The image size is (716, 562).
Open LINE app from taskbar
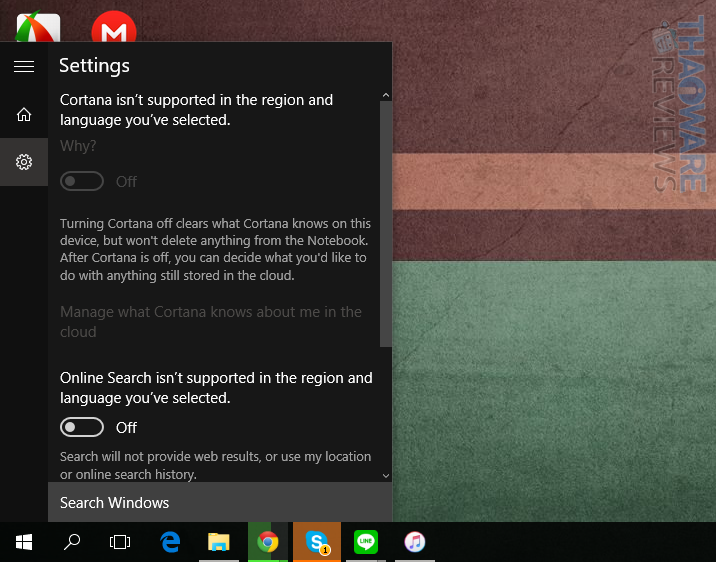tap(366, 542)
